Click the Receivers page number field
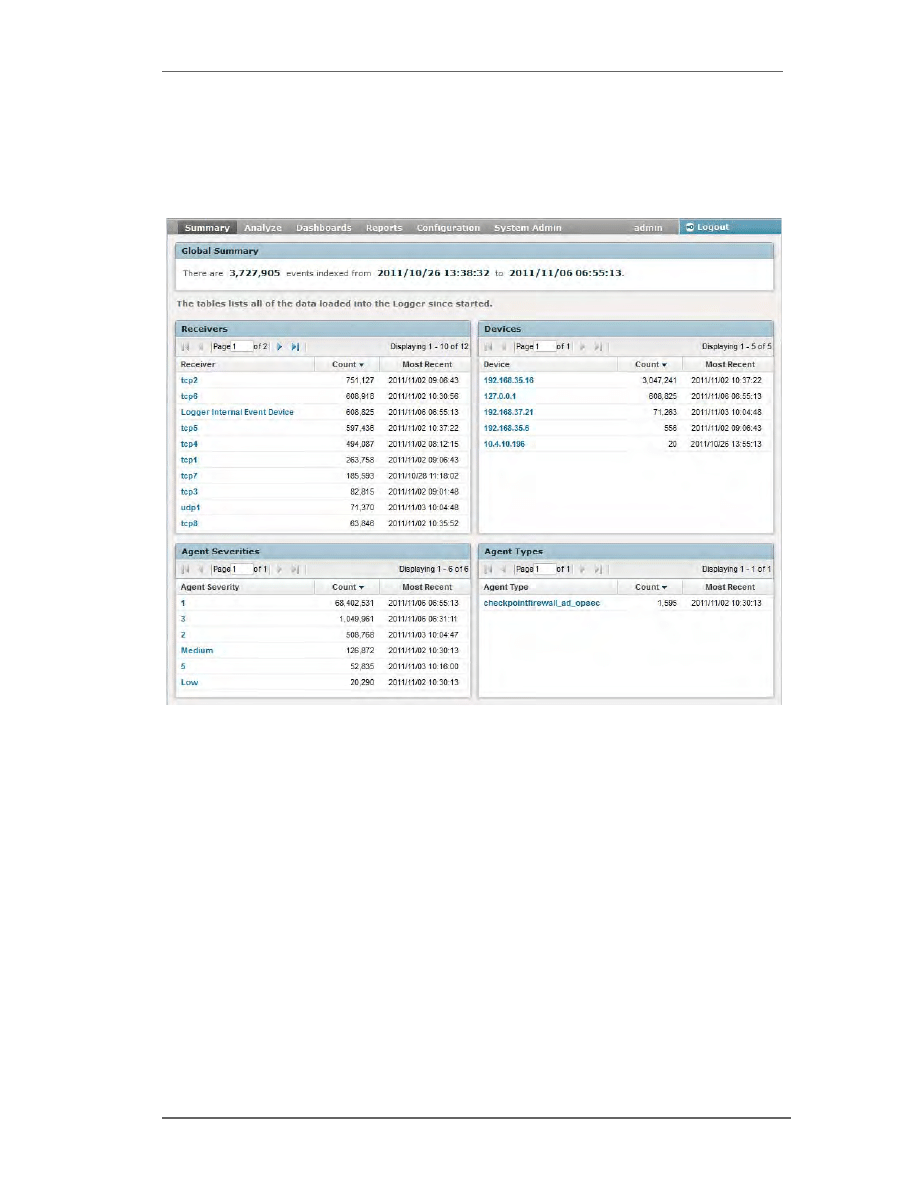This screenshot has height=1188, width=918. 240,347
